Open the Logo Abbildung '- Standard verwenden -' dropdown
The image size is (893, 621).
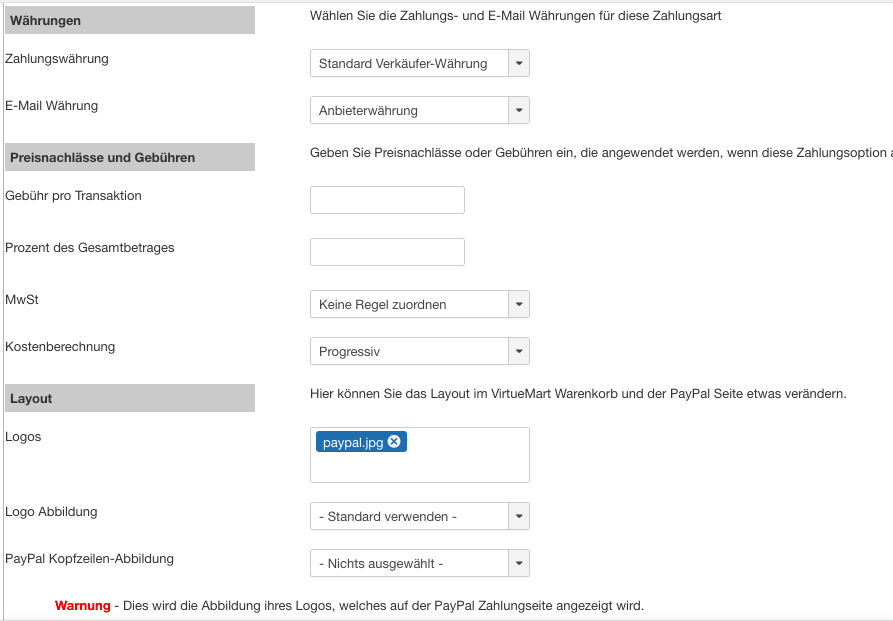[x=419, y=517]
